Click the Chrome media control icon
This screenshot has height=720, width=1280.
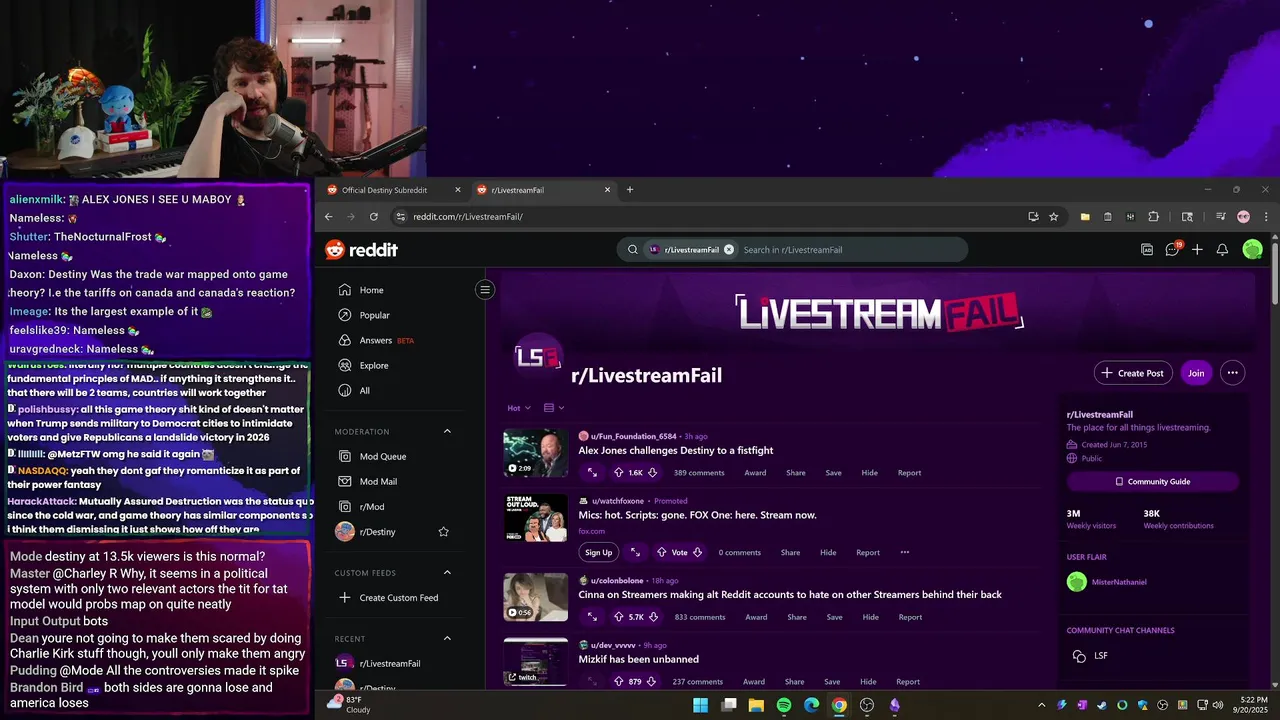tap(1221, 216)
